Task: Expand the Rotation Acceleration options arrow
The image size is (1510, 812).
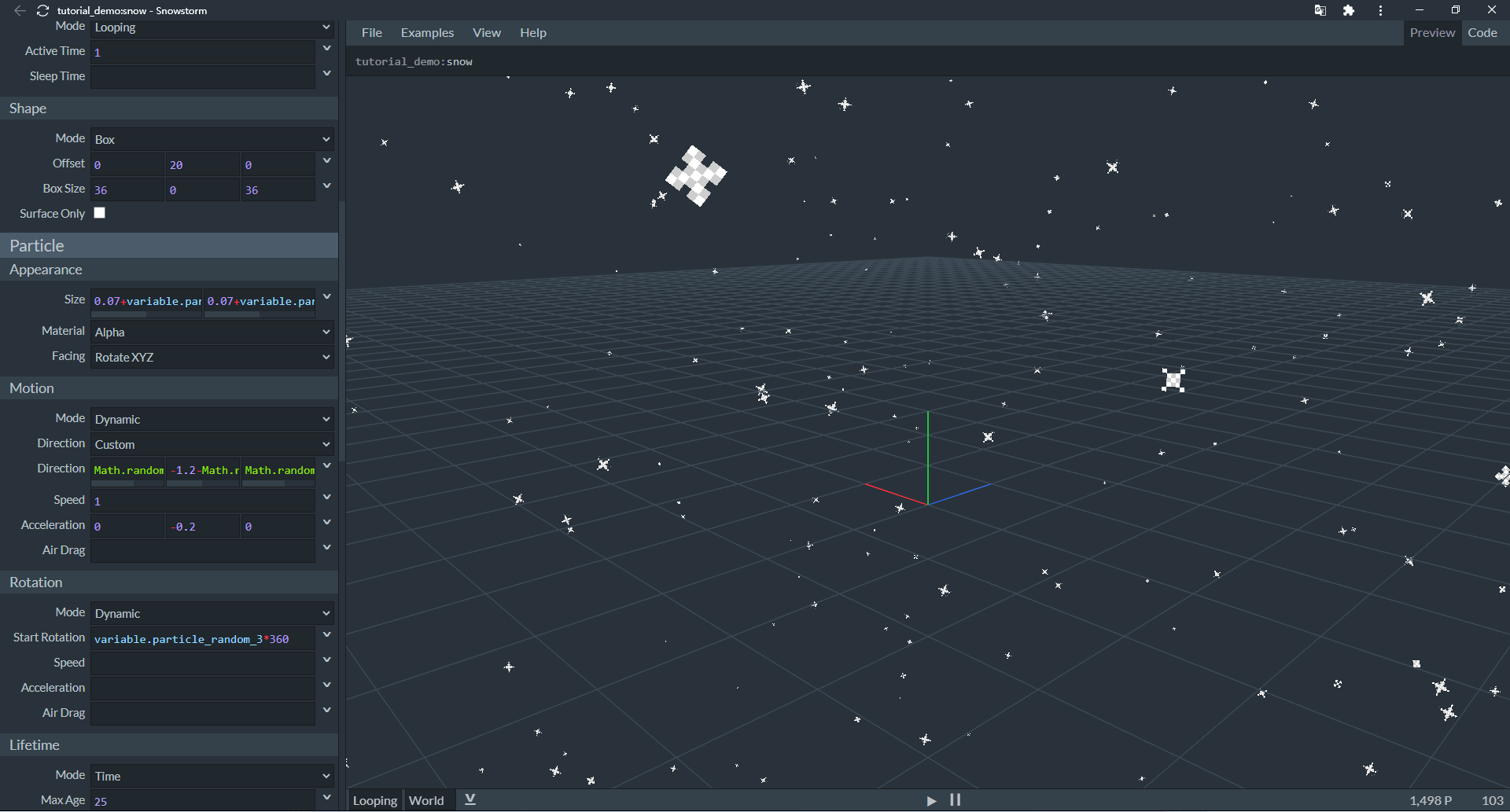Action: click(x=327, y=685)
